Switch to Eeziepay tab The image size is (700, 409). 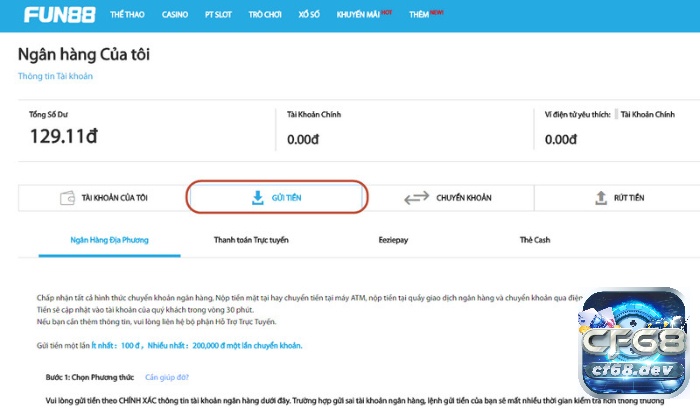[393, 240]
